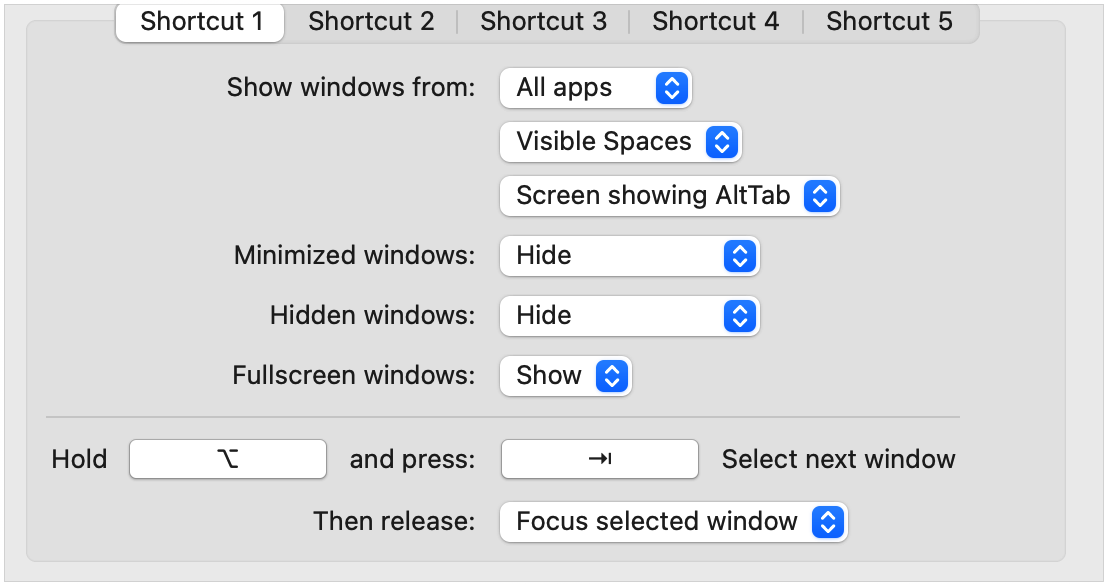Click the chevron on Fullscreen windows Show popup
The image size is (1104, 584).
(x=613, y=376)
